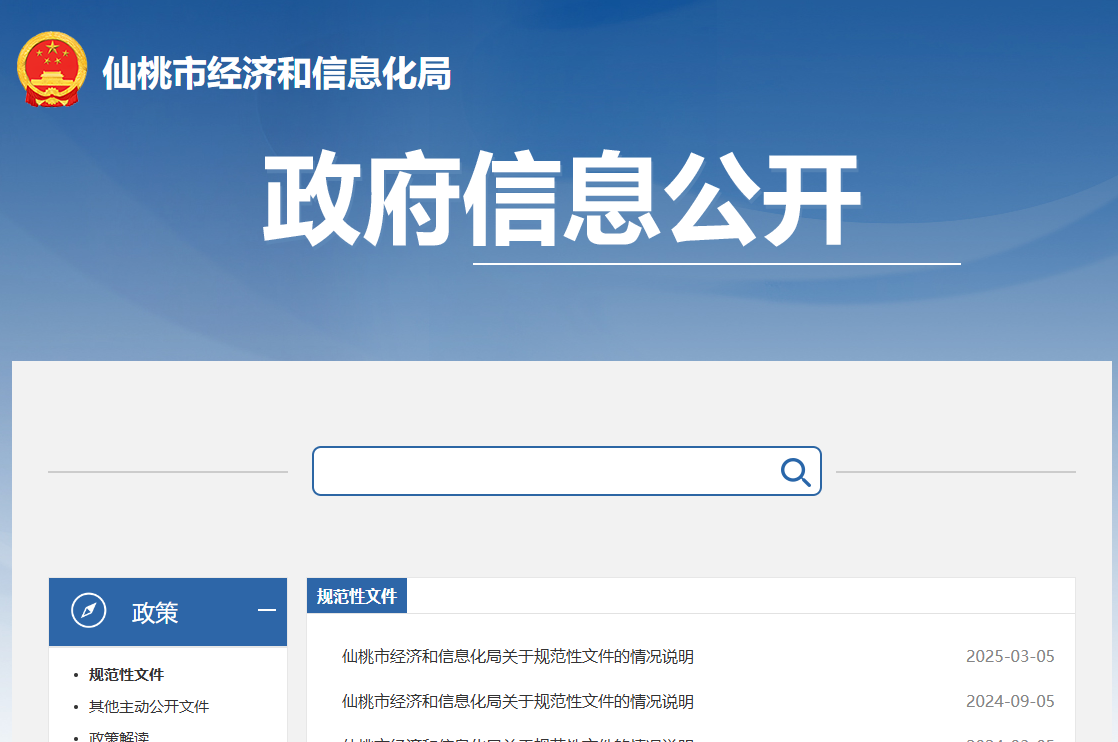Open the article dated 2025-03-05

517,657
